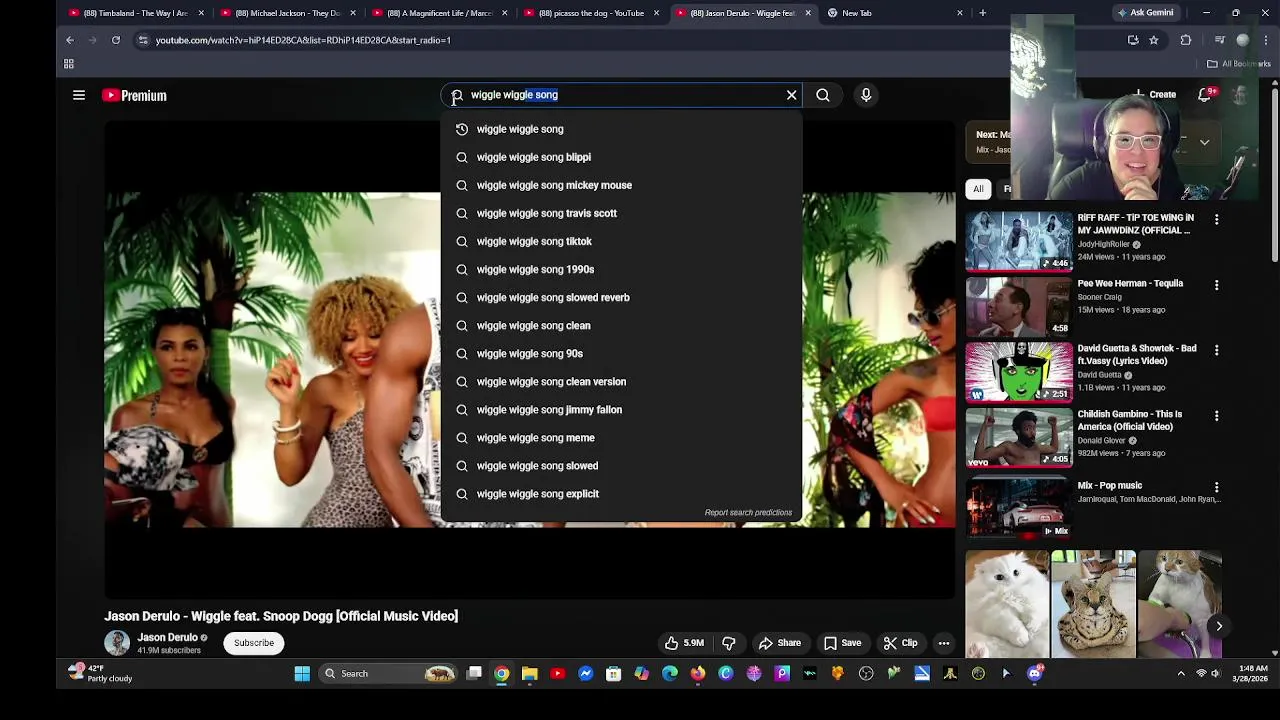Open Chrome three-dot menu
The image size is (1280, 720).
pyautogui.click(x=1267, y=40)
